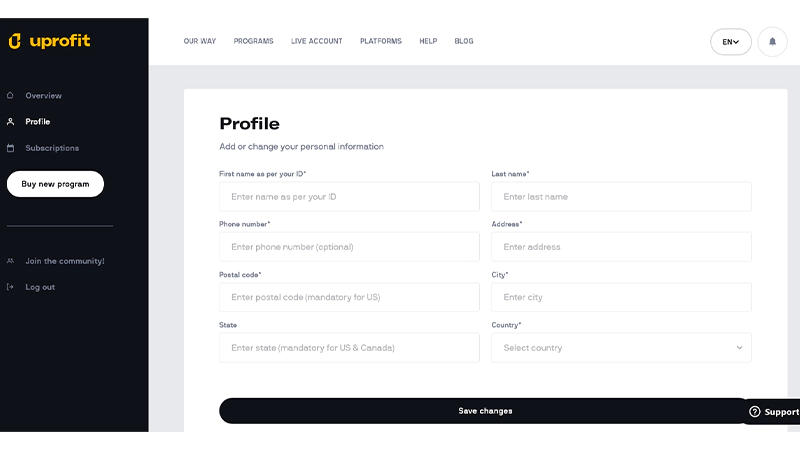Go to the Live Account menu item
The image size is (800, 450).
316,42
